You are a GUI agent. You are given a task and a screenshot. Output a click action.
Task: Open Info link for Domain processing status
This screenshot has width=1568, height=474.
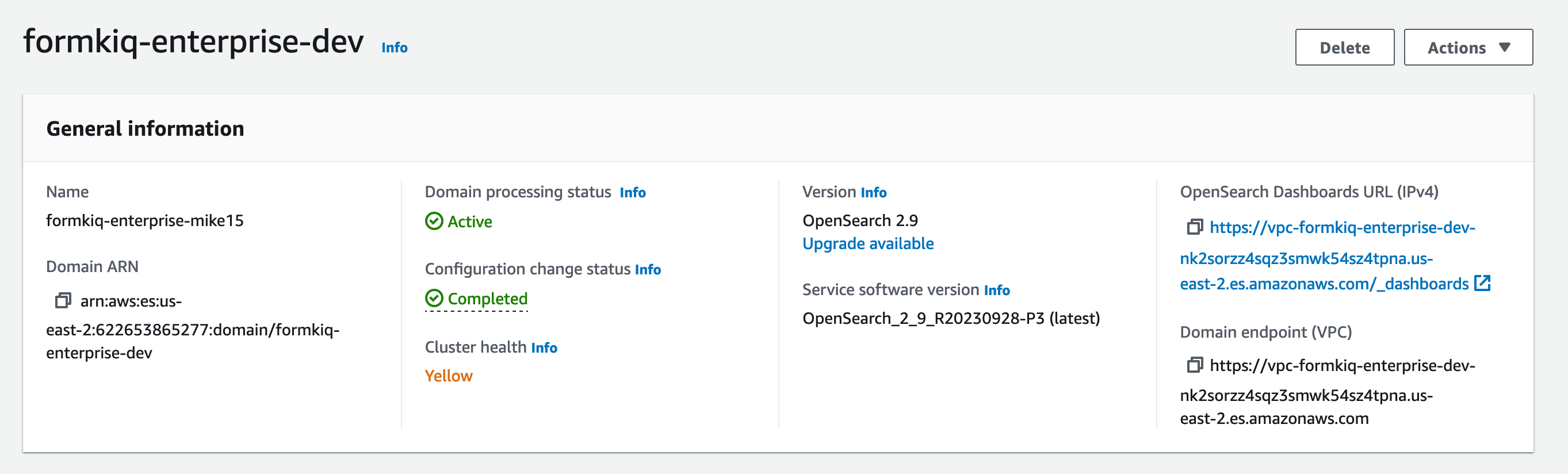coord(633,192)
